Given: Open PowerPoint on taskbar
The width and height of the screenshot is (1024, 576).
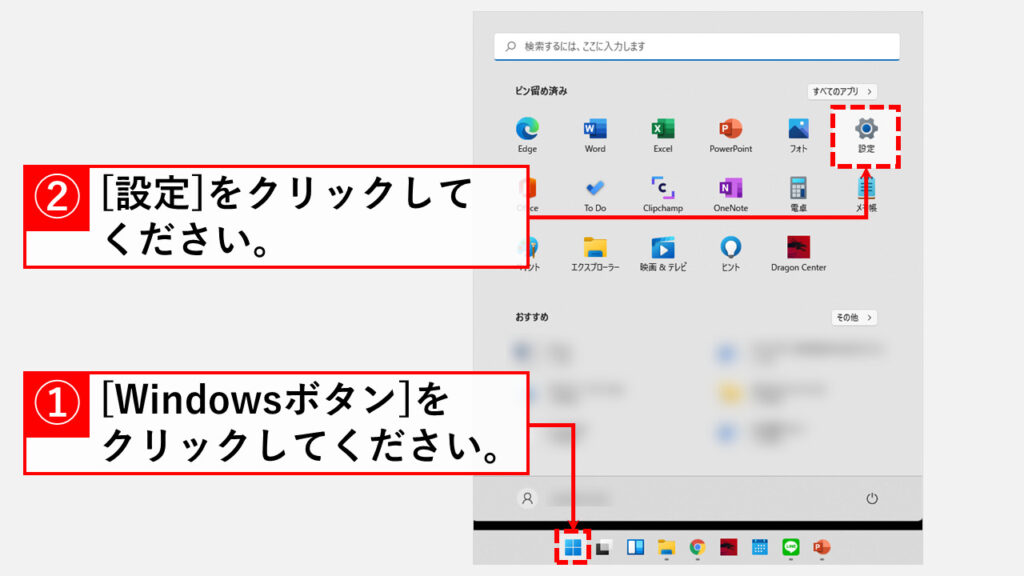Looking at the screenshot, I should pyautogui.click(x=822, y=547).
